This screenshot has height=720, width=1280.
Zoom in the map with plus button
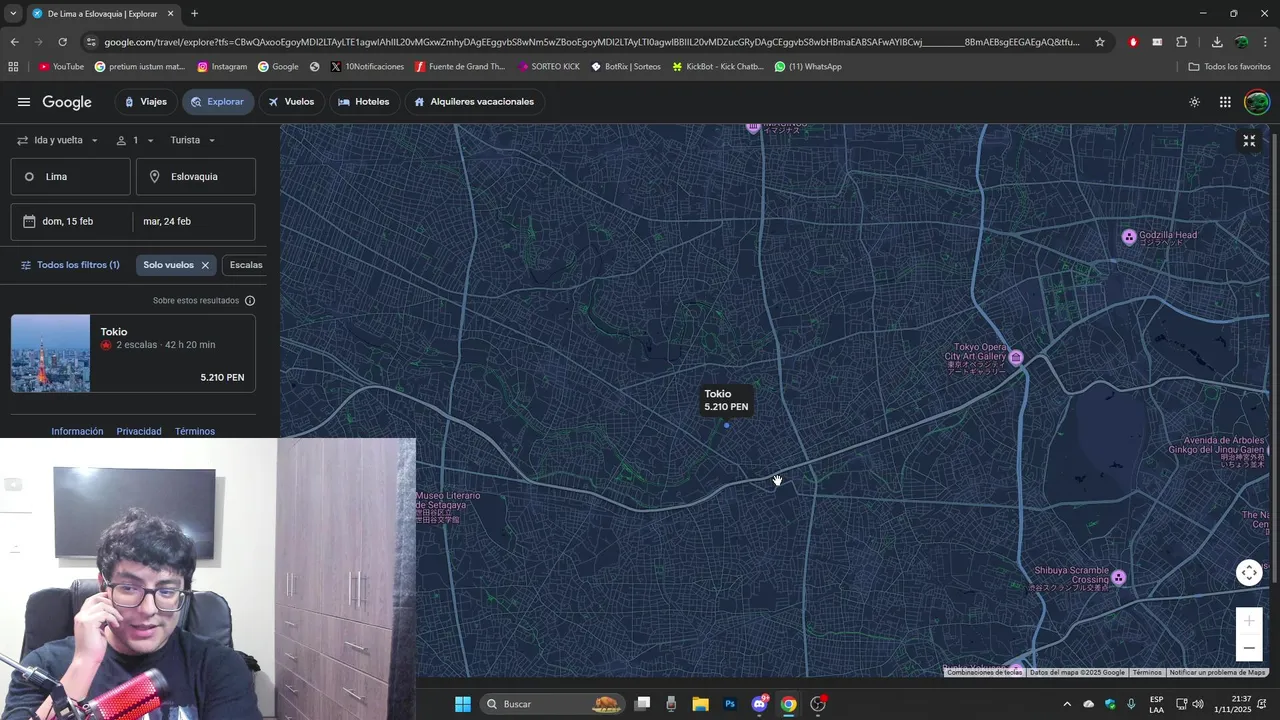1249,621
